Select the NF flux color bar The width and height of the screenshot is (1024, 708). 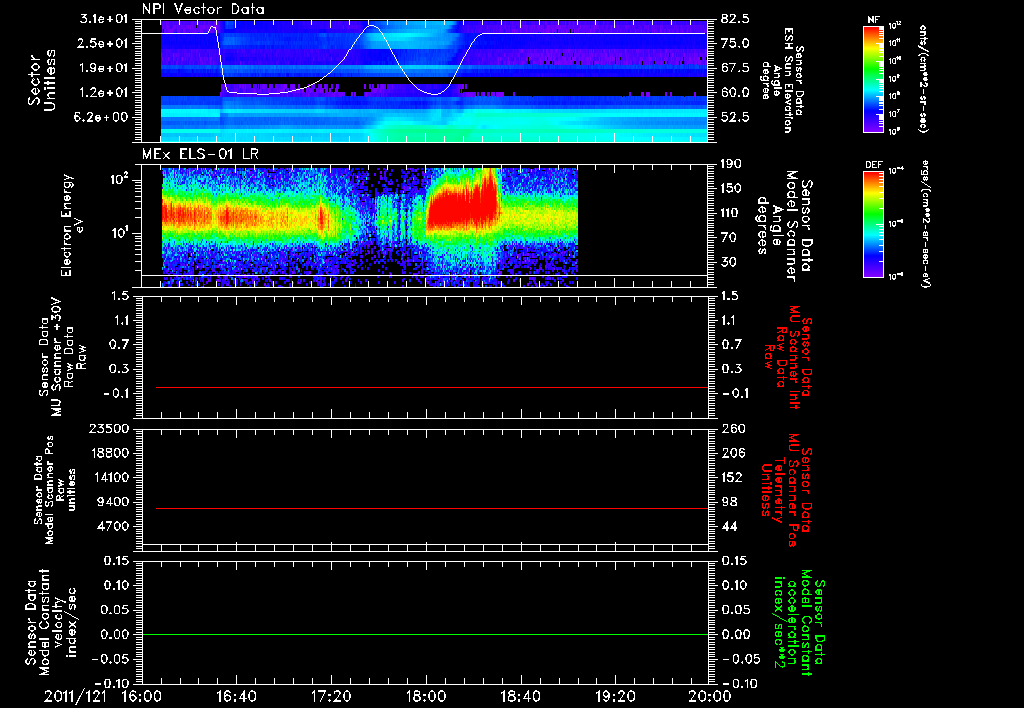coord(874,78)
